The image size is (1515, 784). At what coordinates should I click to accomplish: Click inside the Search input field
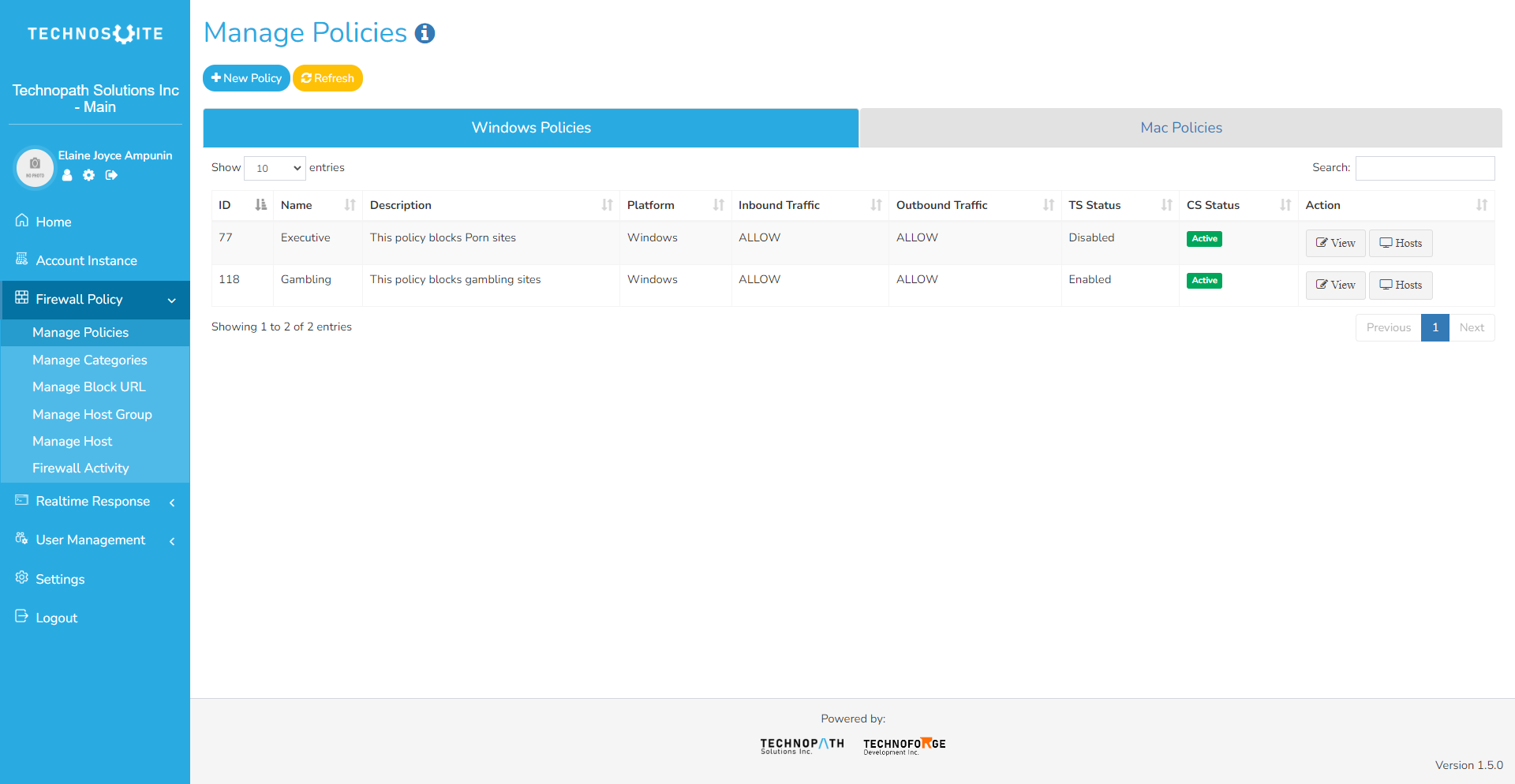pyautogui.click(x=1424, y=167)
